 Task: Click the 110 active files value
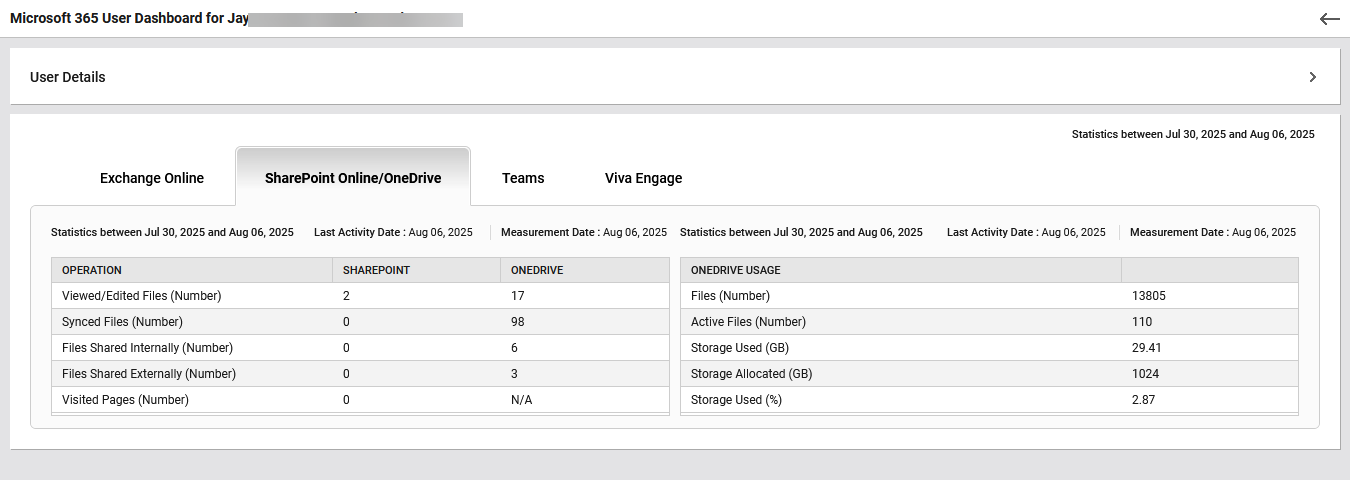click(x=1142, y=322)
